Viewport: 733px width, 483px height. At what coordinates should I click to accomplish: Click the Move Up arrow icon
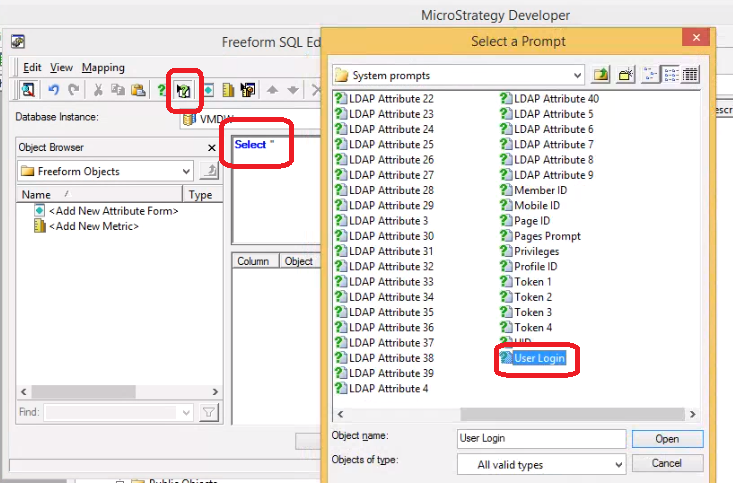[x=273, y=90]
